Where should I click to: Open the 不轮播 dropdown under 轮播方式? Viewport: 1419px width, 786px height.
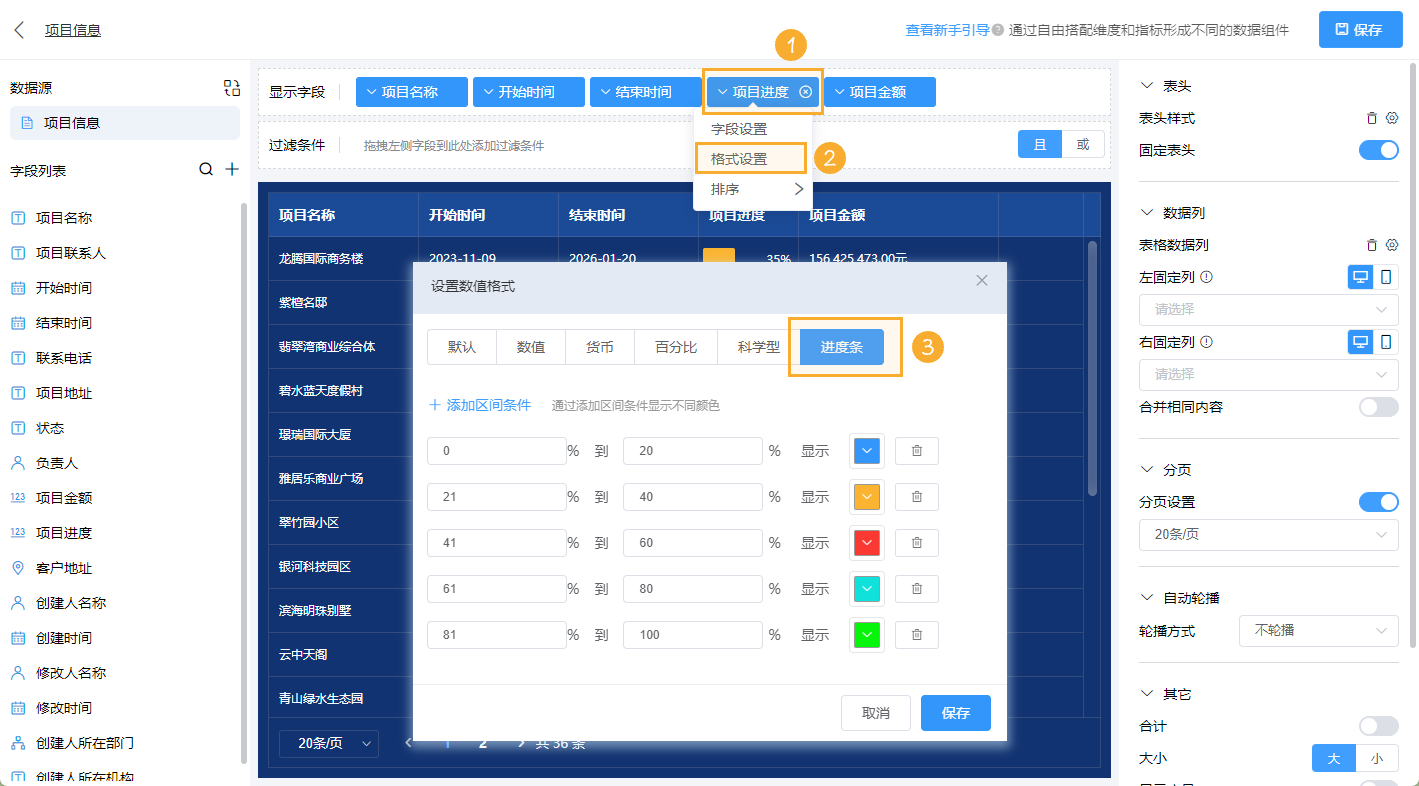pyautogui.click(x=1318, y=631)
